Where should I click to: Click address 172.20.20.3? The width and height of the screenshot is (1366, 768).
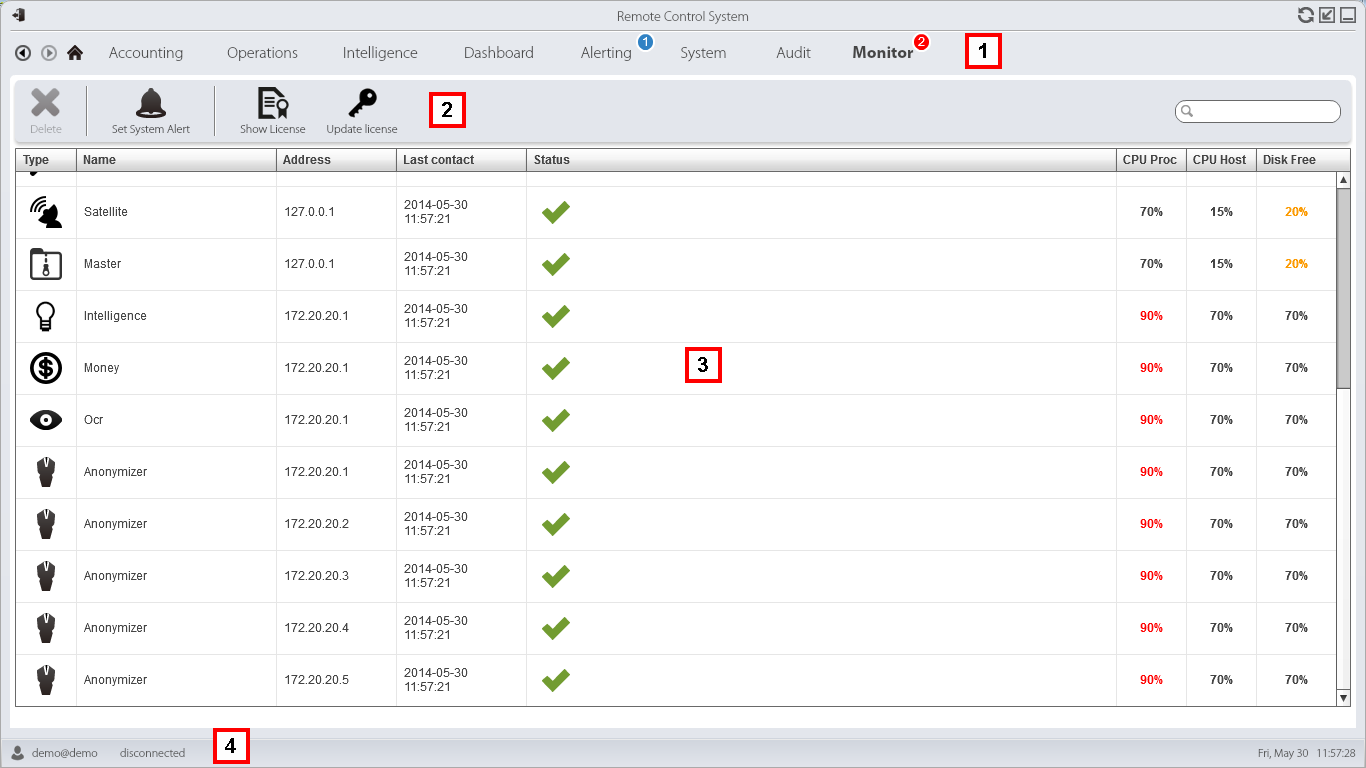click(316, 576)
